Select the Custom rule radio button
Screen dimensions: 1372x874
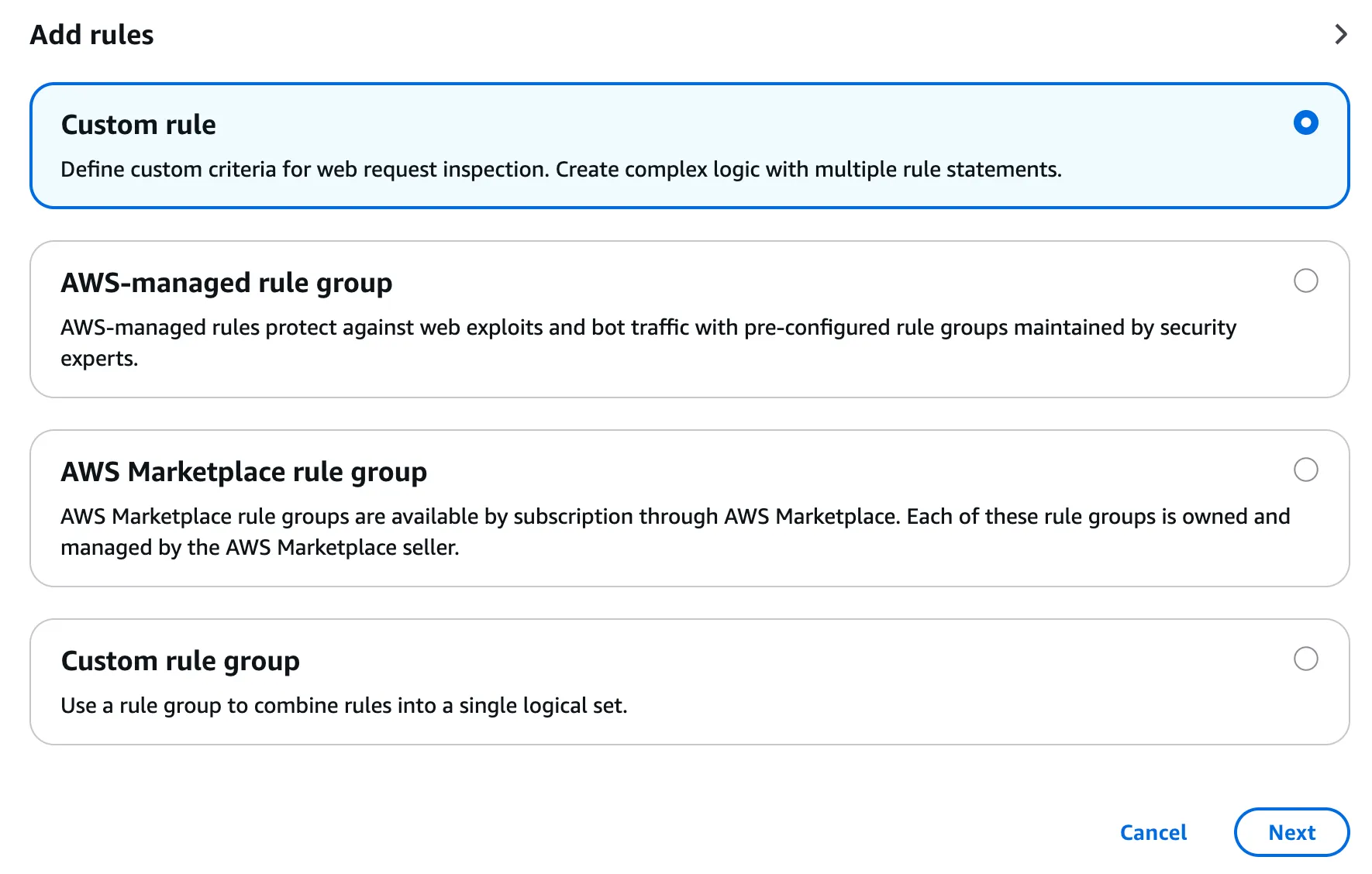click(x=1305, y=122)
